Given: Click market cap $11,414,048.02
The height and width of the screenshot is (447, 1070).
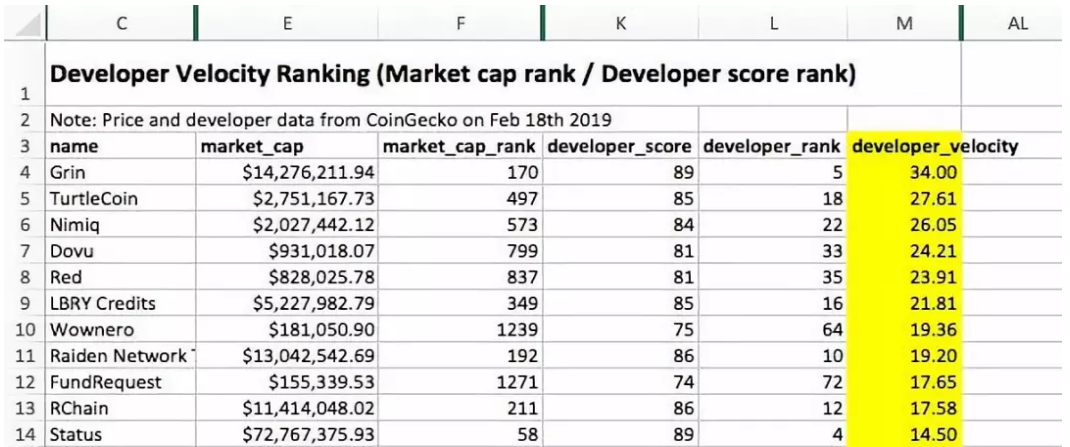Looking at the screenshot, I should (x=287, y=408).
